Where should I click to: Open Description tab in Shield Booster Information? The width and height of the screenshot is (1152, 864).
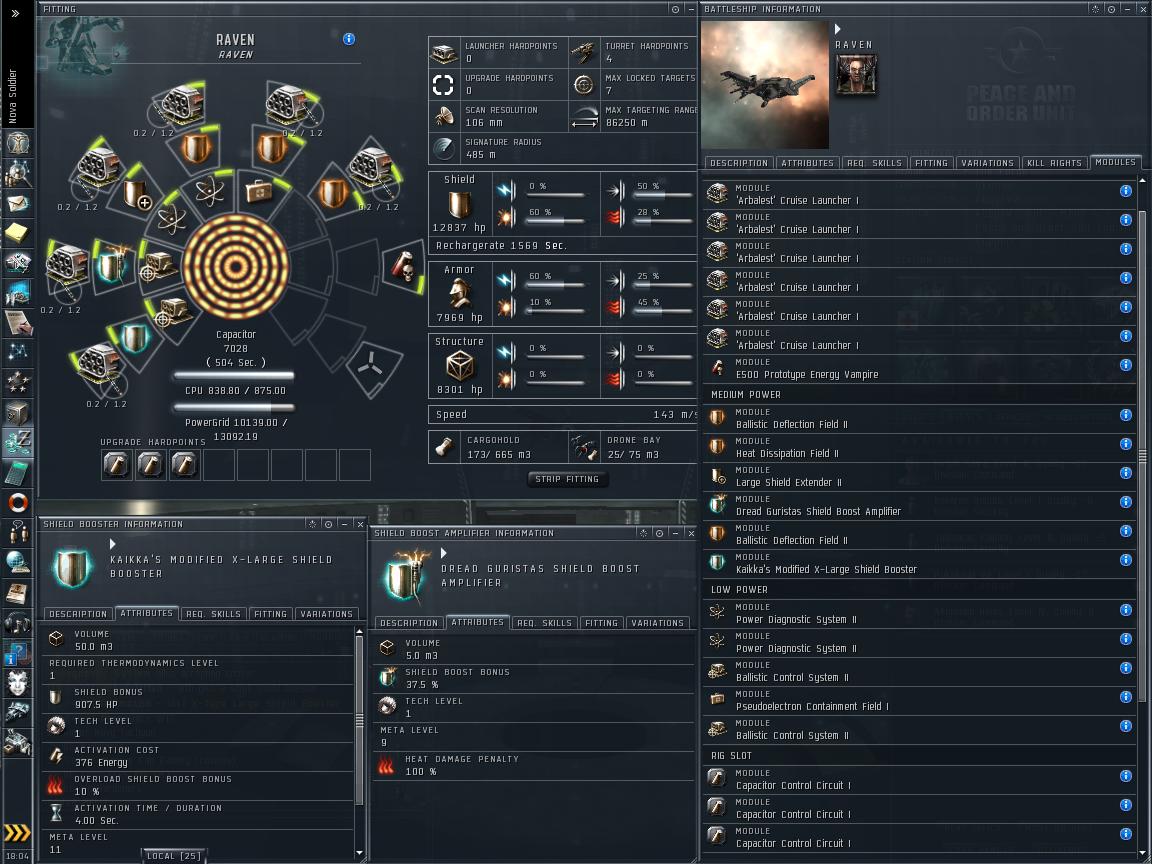tap(78, 613)
